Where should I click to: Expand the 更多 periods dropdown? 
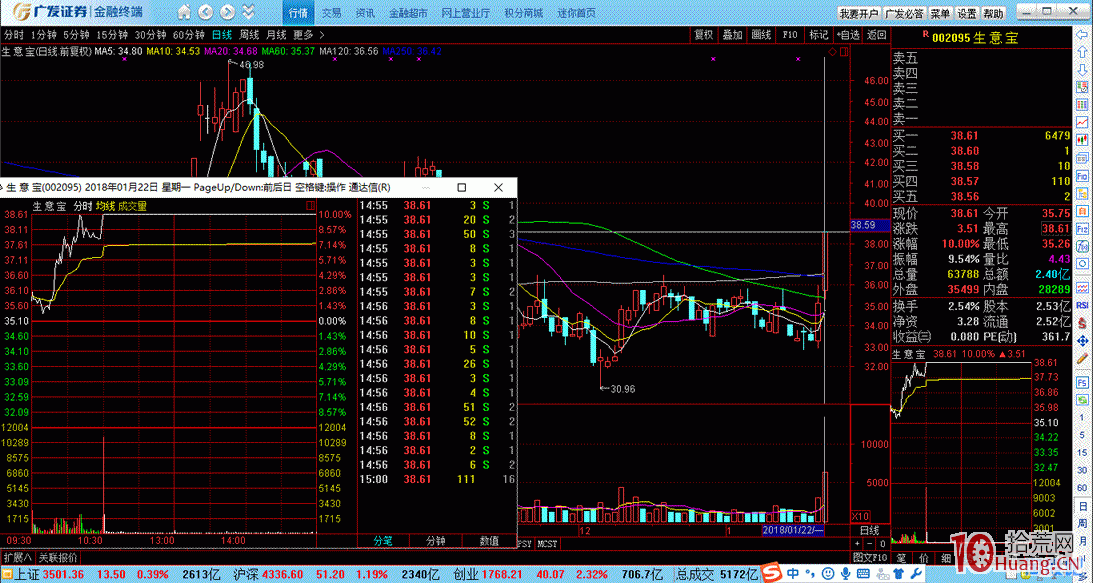[x=309, y=35]
